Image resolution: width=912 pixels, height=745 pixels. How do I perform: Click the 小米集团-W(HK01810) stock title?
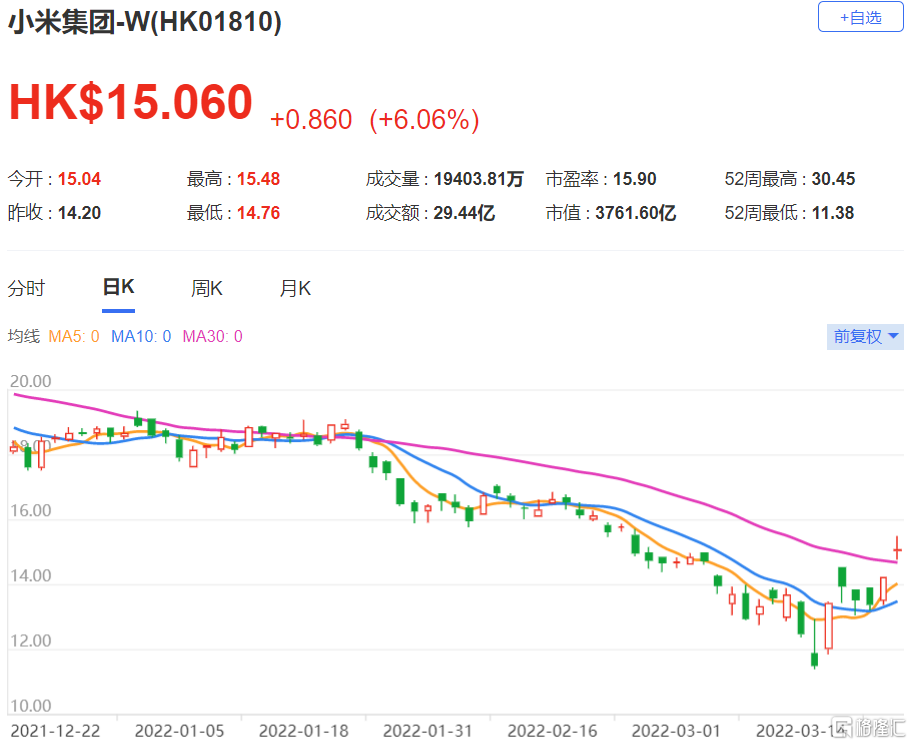tap(145, 22)
